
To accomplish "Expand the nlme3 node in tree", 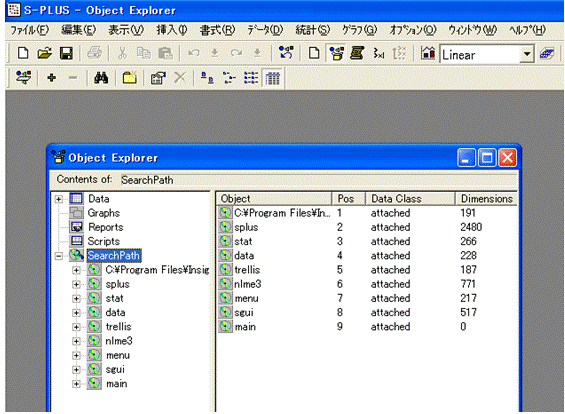I will 76,341.
